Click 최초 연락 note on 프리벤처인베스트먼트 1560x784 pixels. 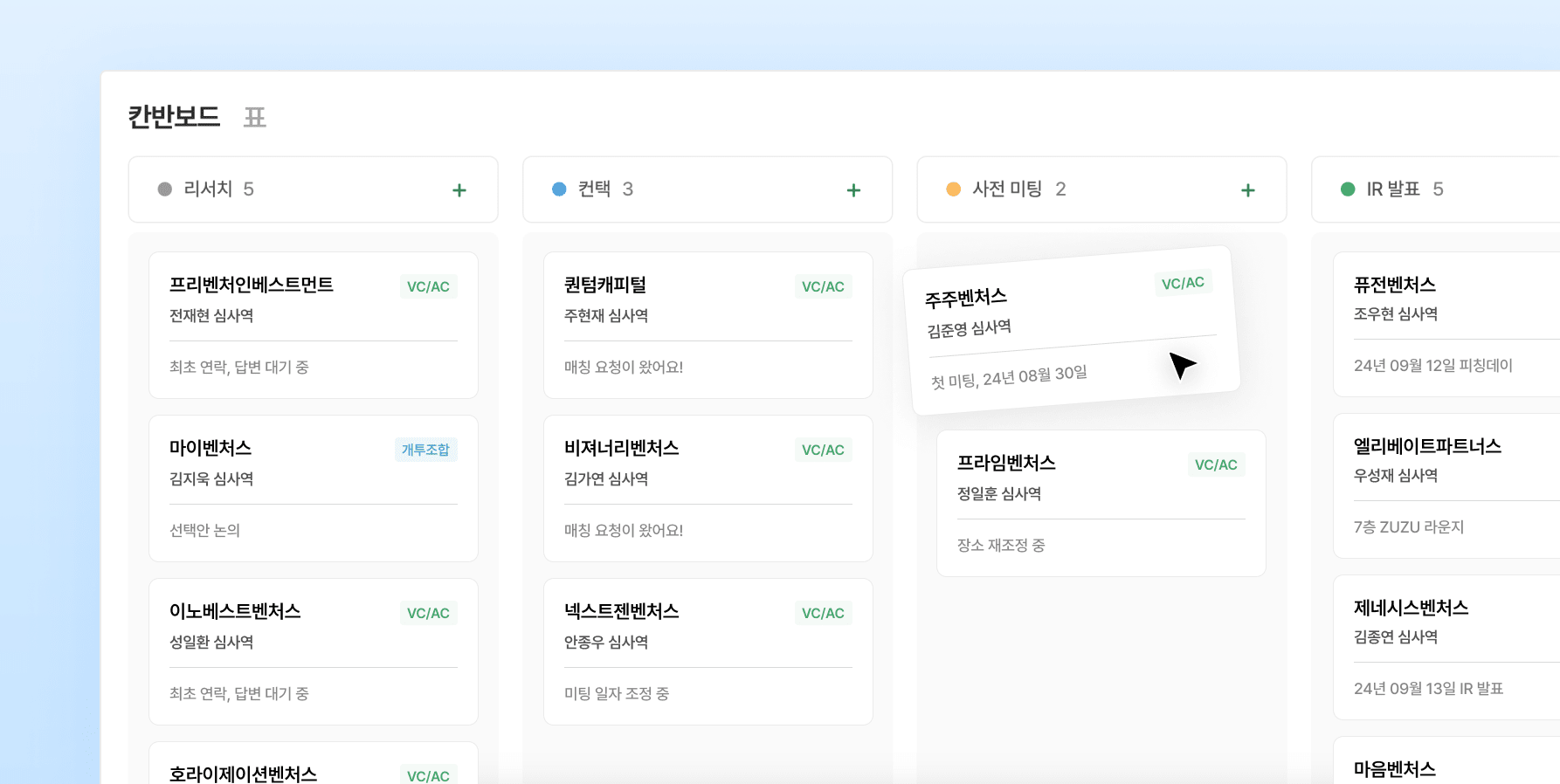[x=239, y=368]
